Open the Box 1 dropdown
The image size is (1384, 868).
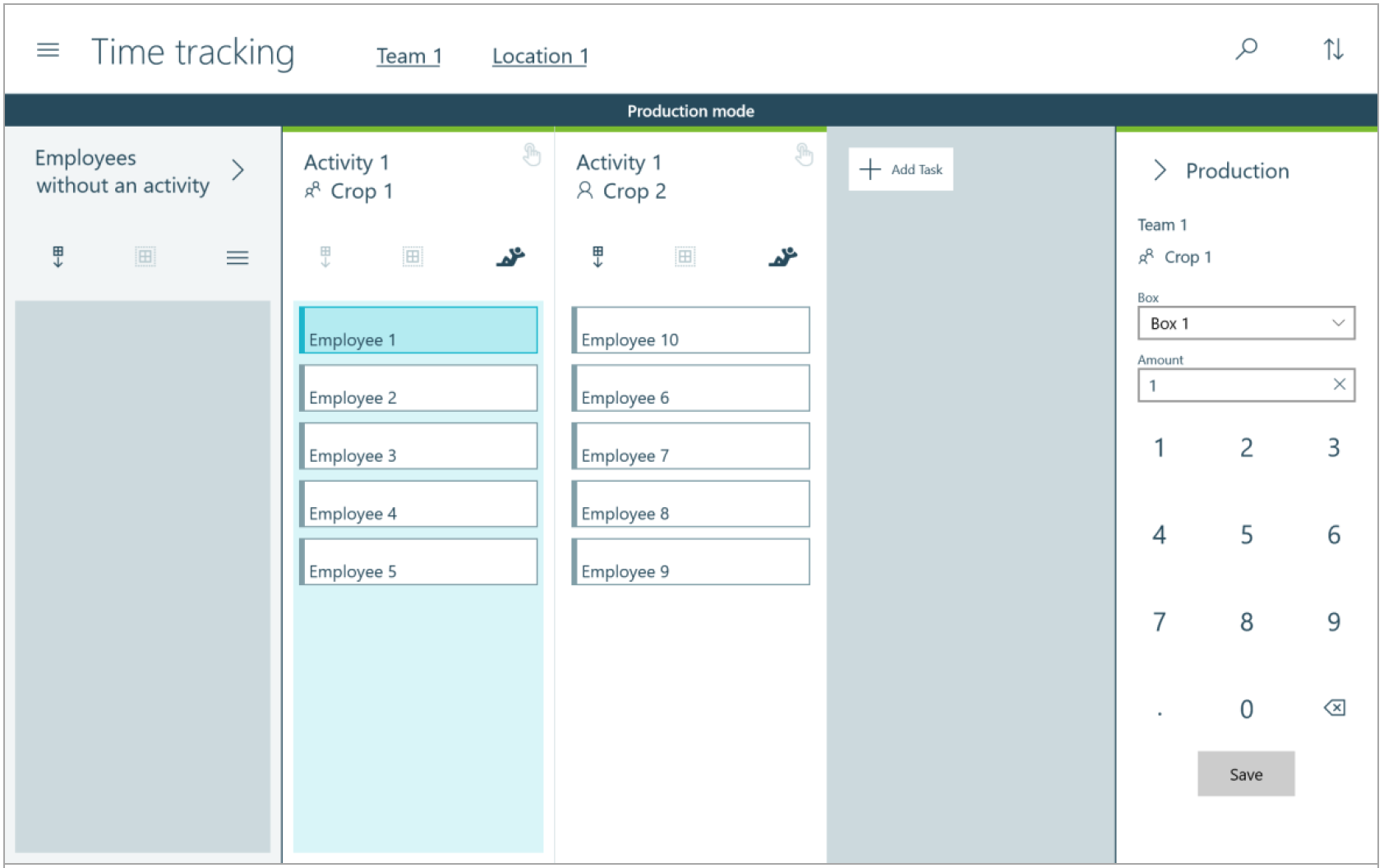coord(1246,323)
